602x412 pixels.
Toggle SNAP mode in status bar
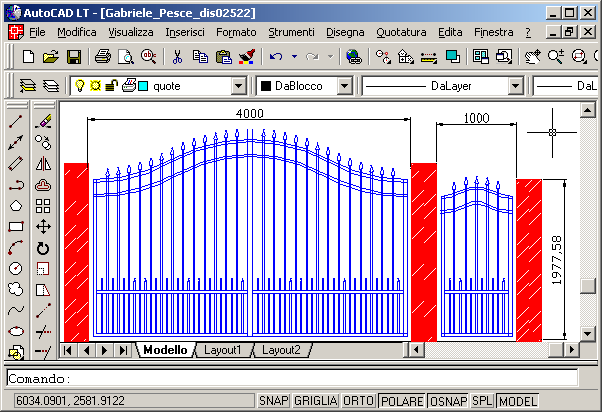tap(273, 401)
